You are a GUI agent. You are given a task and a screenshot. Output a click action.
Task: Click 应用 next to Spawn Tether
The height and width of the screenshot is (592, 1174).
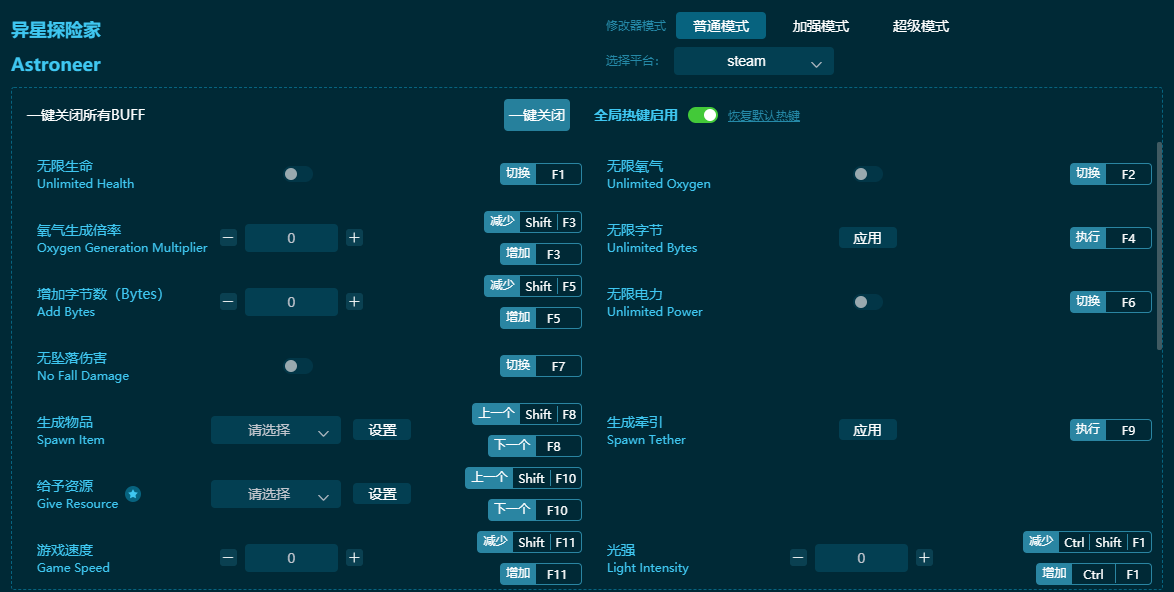point(867,429)
